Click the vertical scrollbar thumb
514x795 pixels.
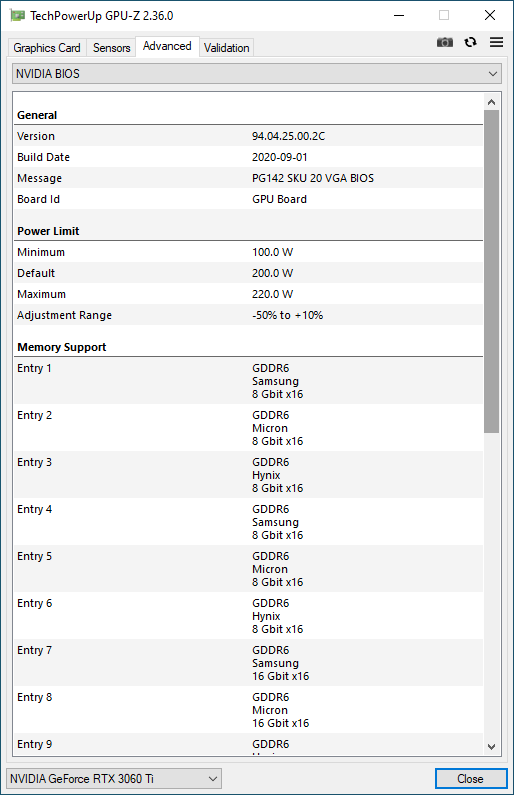(x=491, y=271)
